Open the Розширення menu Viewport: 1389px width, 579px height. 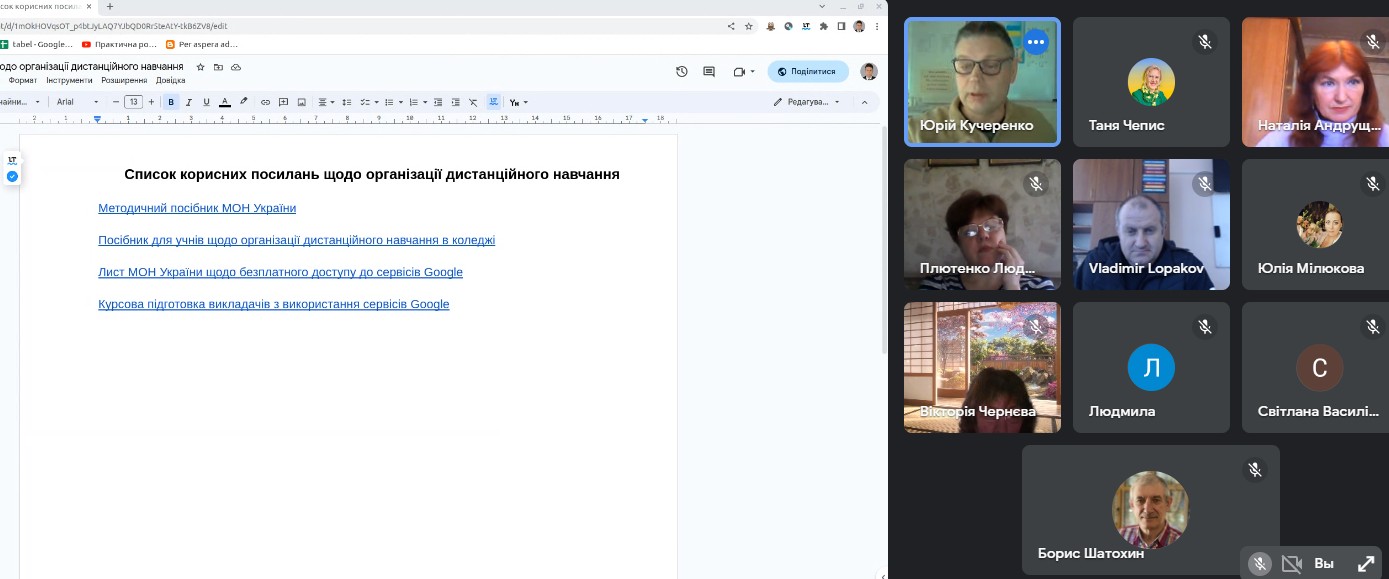pos(124,80)
